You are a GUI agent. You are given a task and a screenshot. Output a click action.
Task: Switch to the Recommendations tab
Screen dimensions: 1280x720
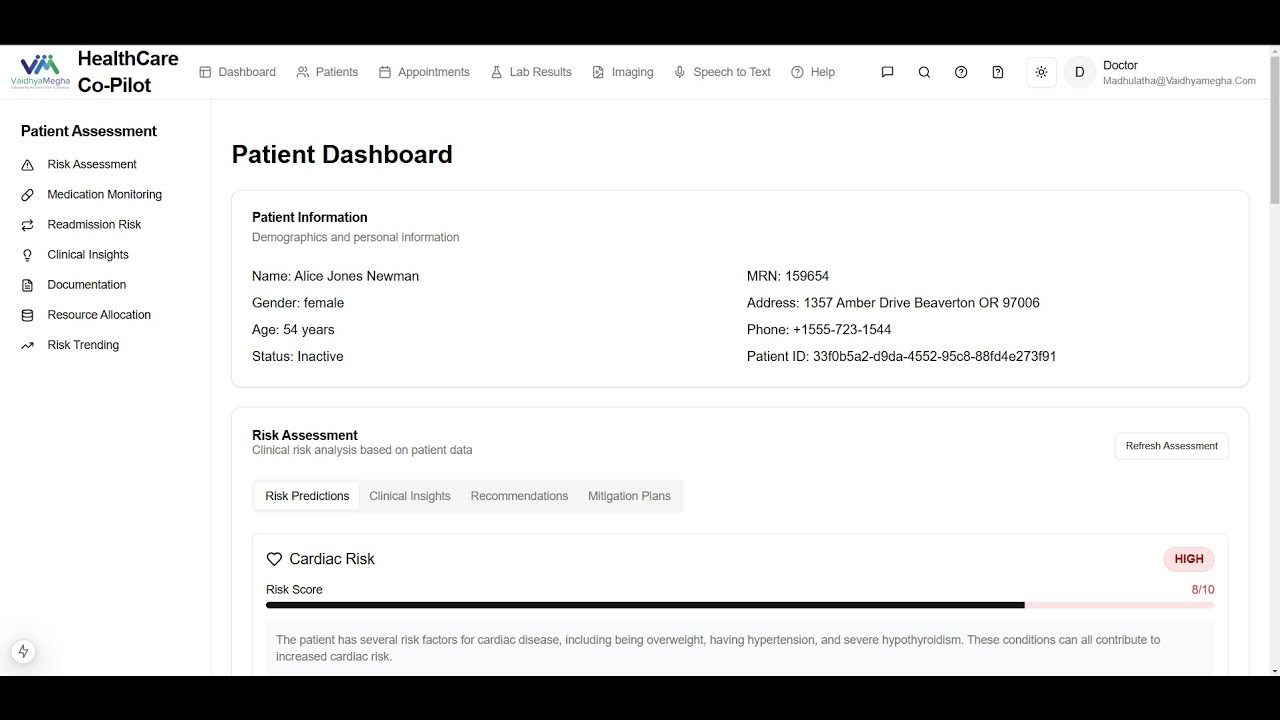coord(519,496)
